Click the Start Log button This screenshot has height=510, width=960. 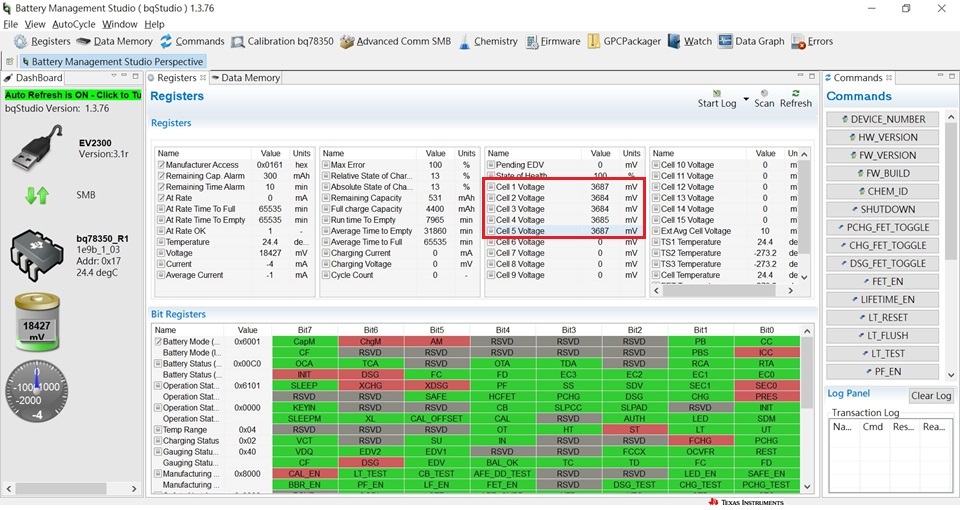(717, 99)
